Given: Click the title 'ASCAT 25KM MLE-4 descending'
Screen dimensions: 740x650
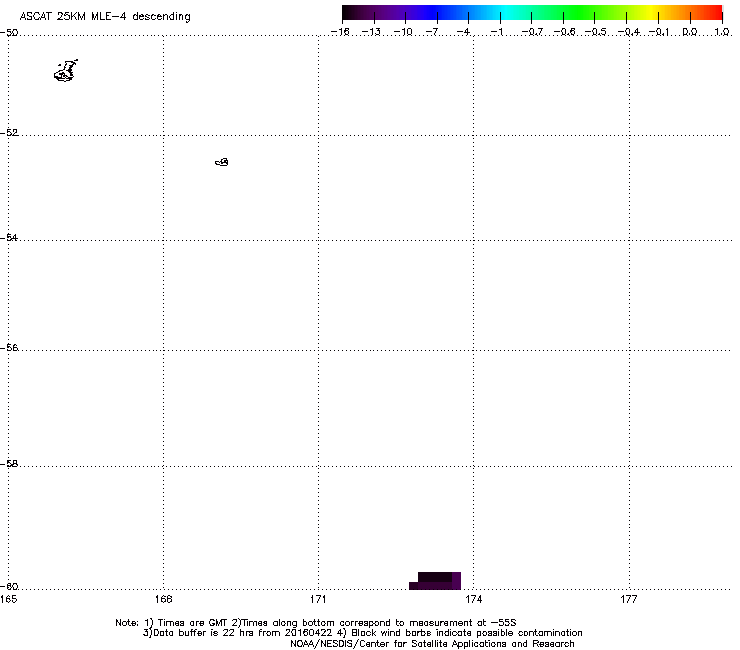Looking at the screenshot, I should click(105, 17).
